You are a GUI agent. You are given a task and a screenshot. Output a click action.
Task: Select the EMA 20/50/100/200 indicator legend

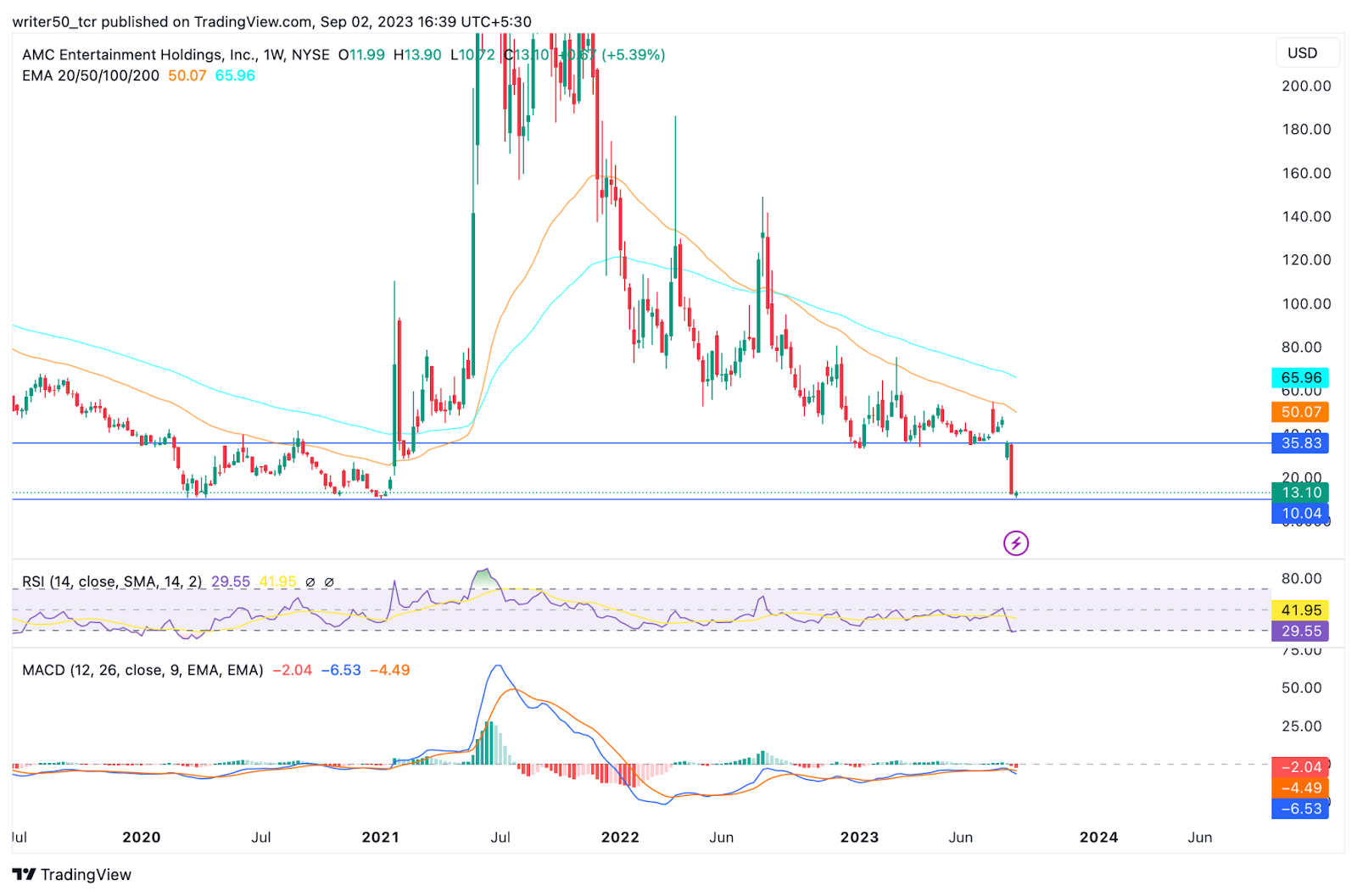tap(91, 75)
